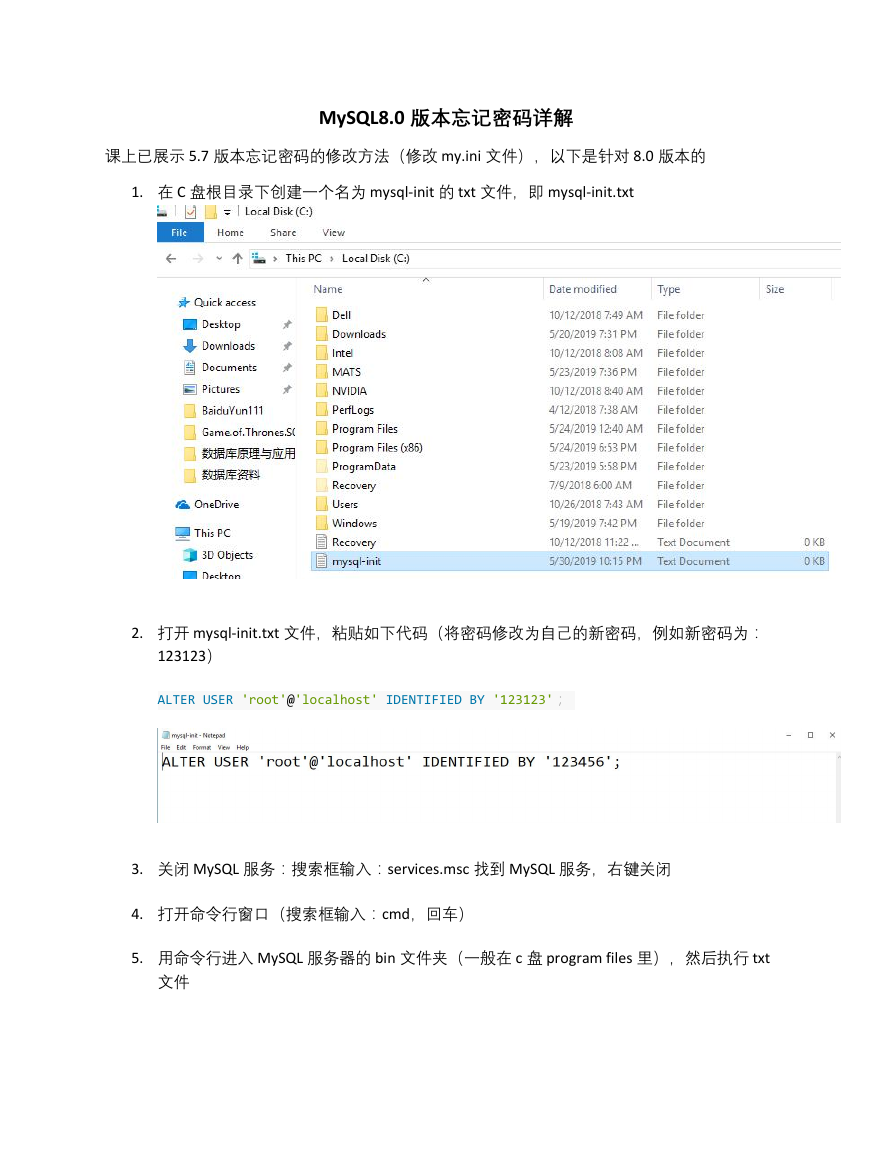Click New folder quick toolbar icon
The height and width of the screenshot is (1155, 893).
coord(211,212)
